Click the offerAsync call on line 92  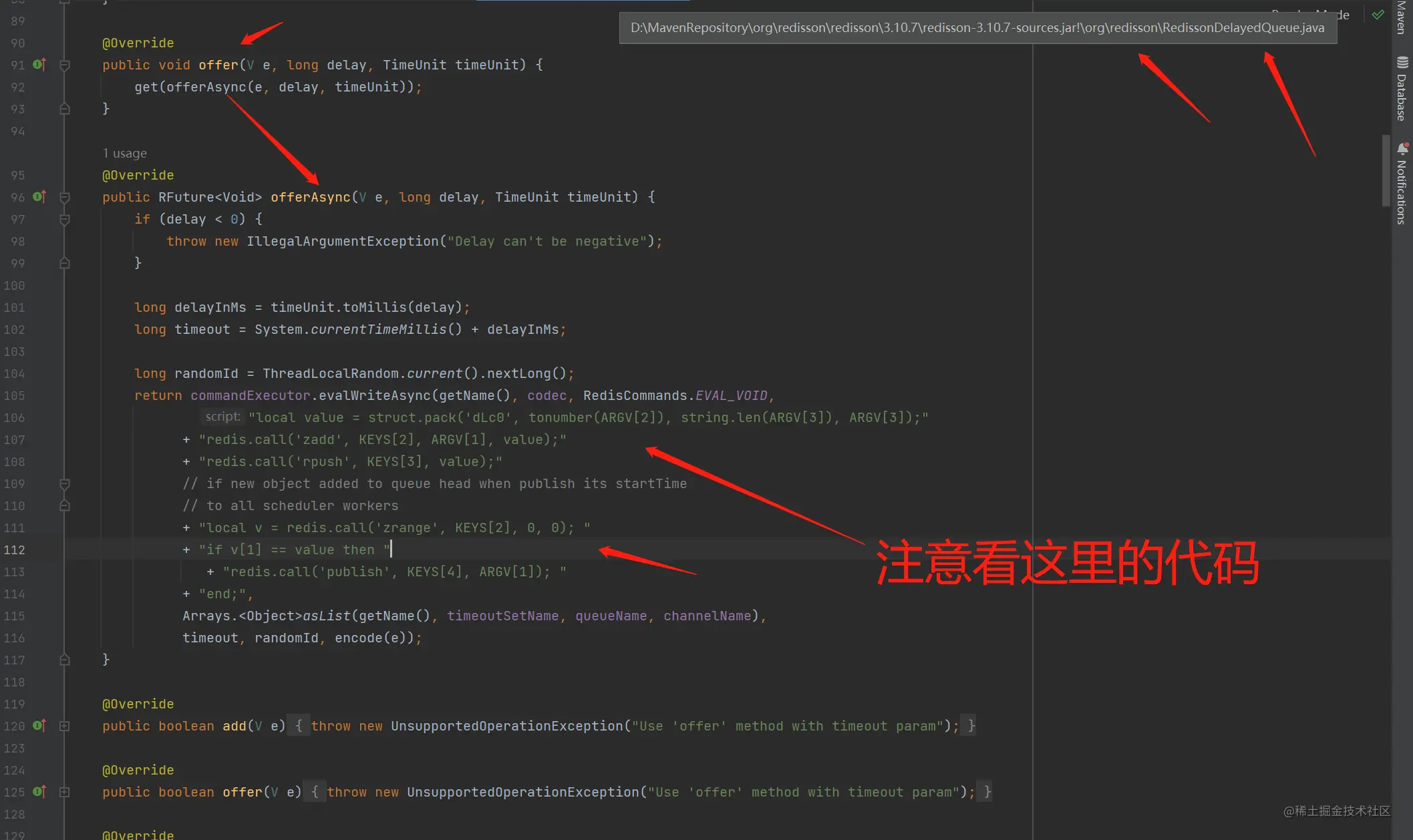click(x=206, y=87)
